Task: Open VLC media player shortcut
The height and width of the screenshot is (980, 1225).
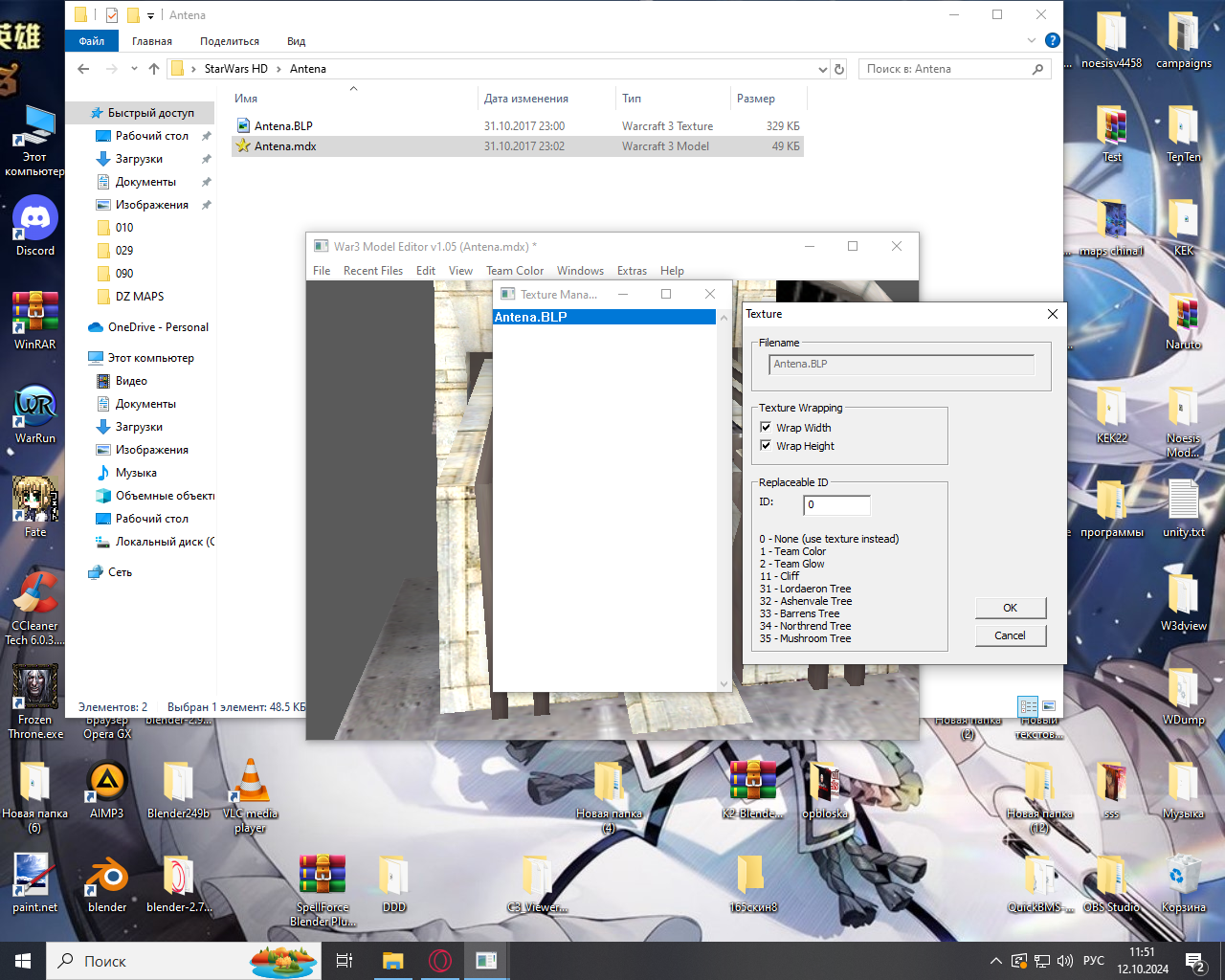Action: (x=251, y=795)
